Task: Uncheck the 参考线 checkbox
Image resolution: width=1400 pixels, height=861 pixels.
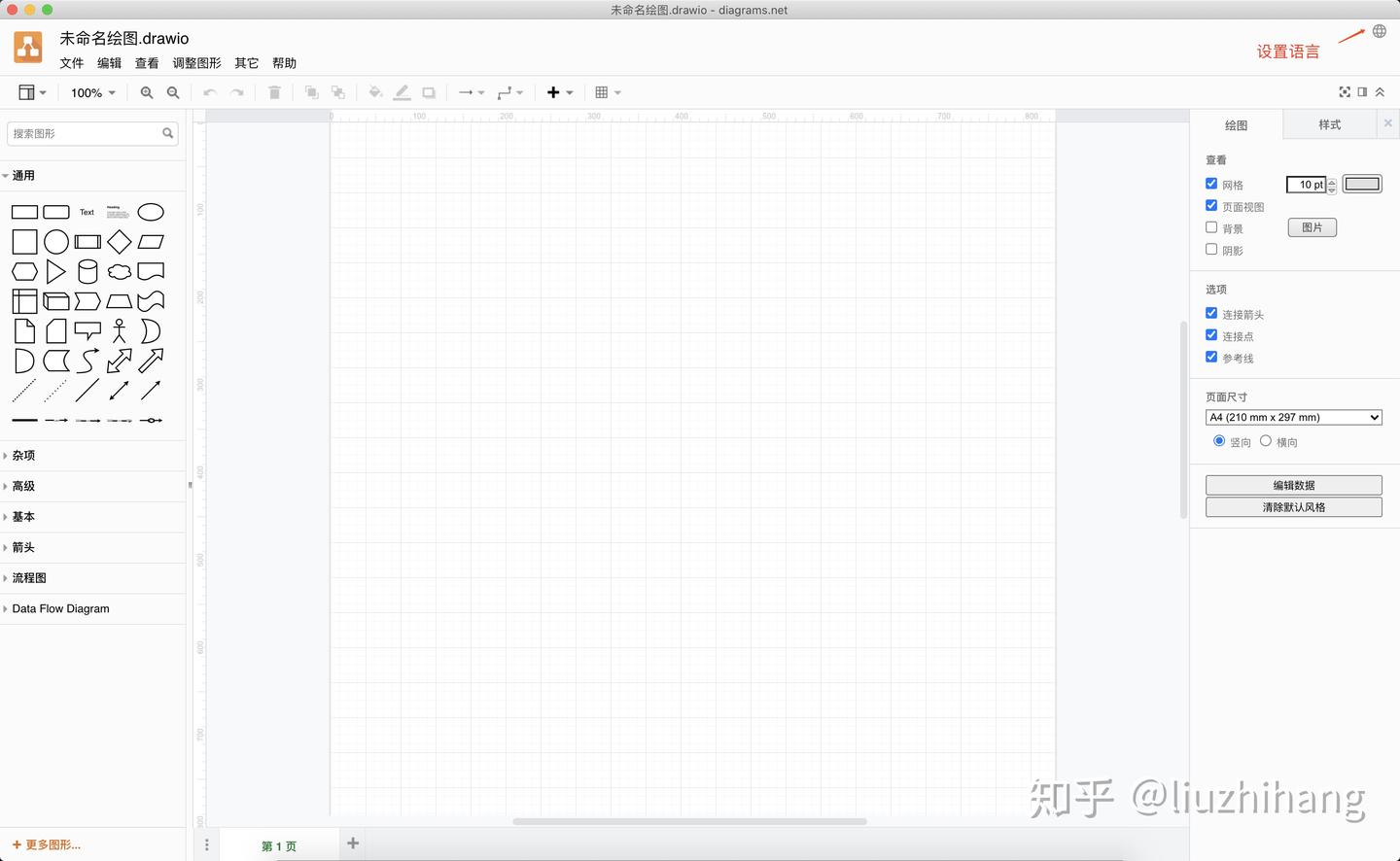Action: pos(1211,357)
